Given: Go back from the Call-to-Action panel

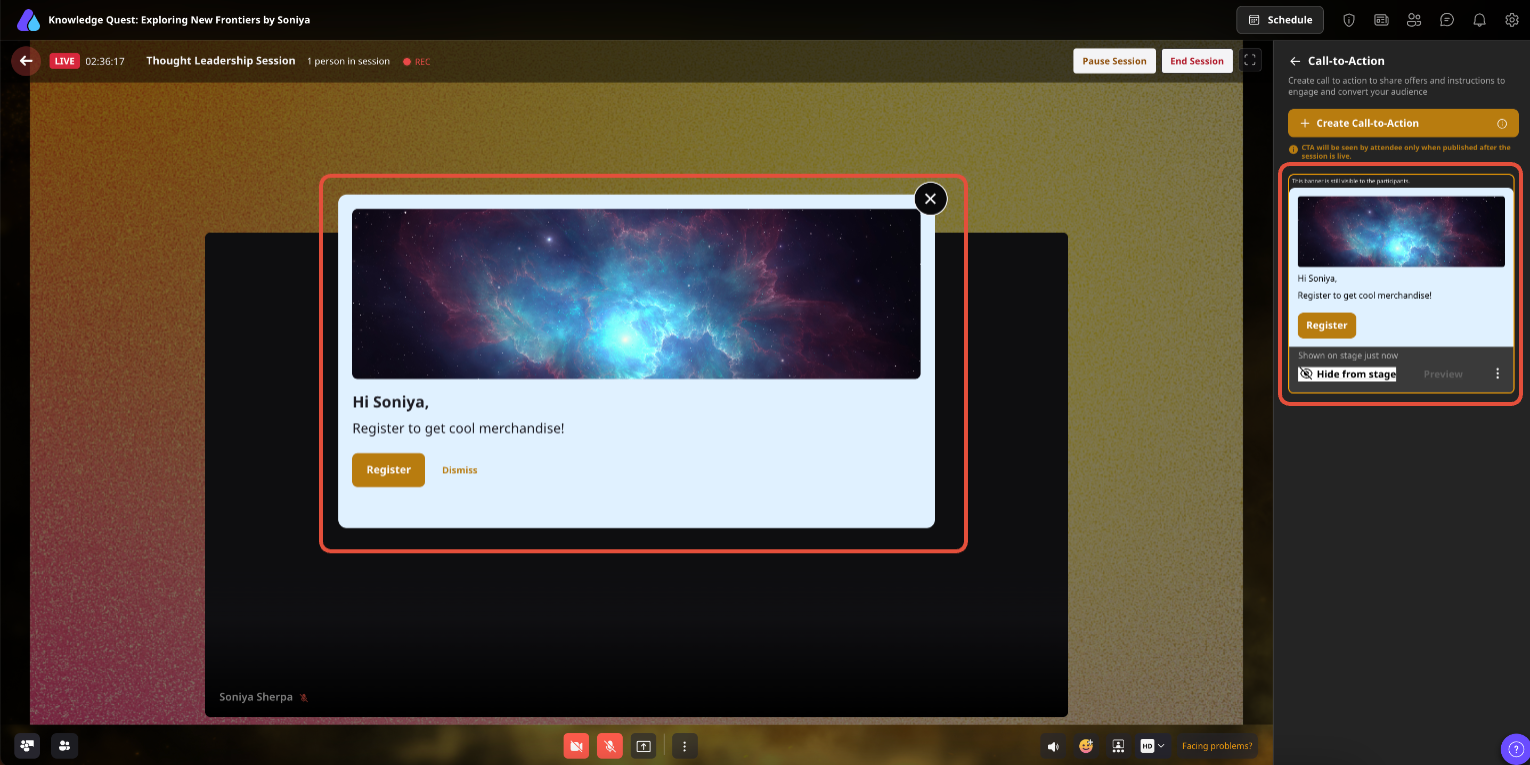Looking at the screenshot, I should pos(1295,61).
